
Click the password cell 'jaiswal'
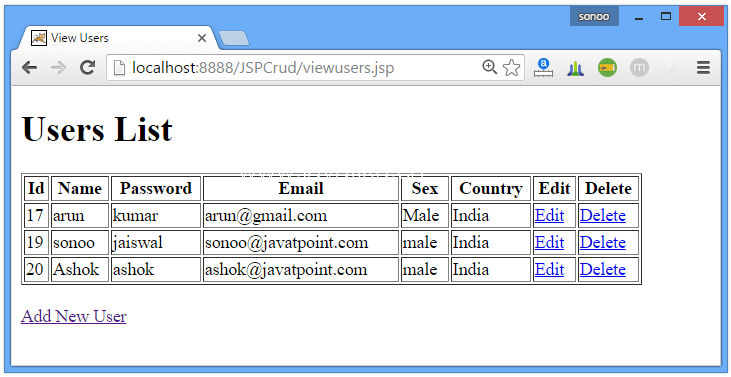pos(156,242)
